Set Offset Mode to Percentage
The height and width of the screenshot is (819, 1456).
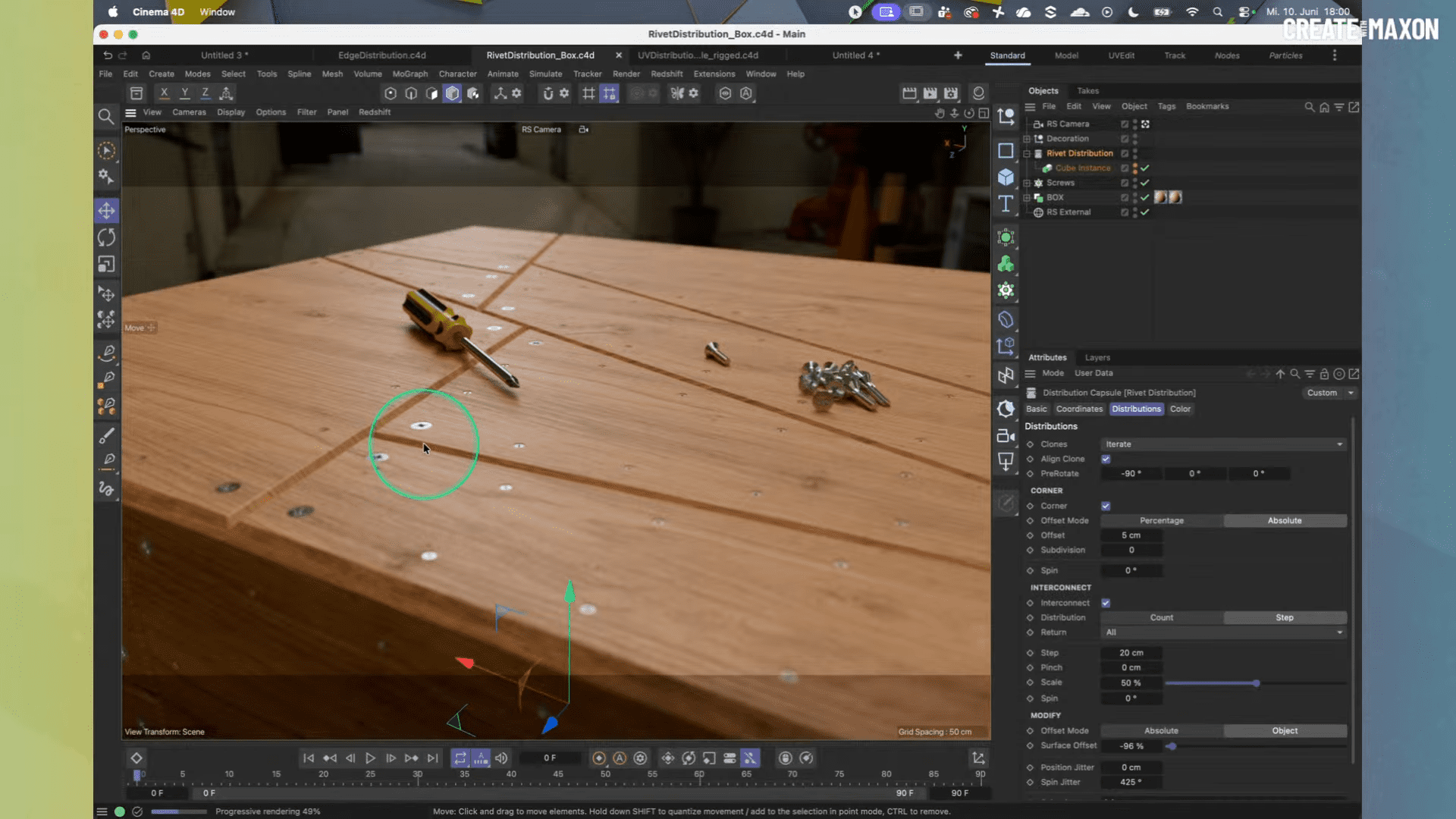click(1162, 521)
